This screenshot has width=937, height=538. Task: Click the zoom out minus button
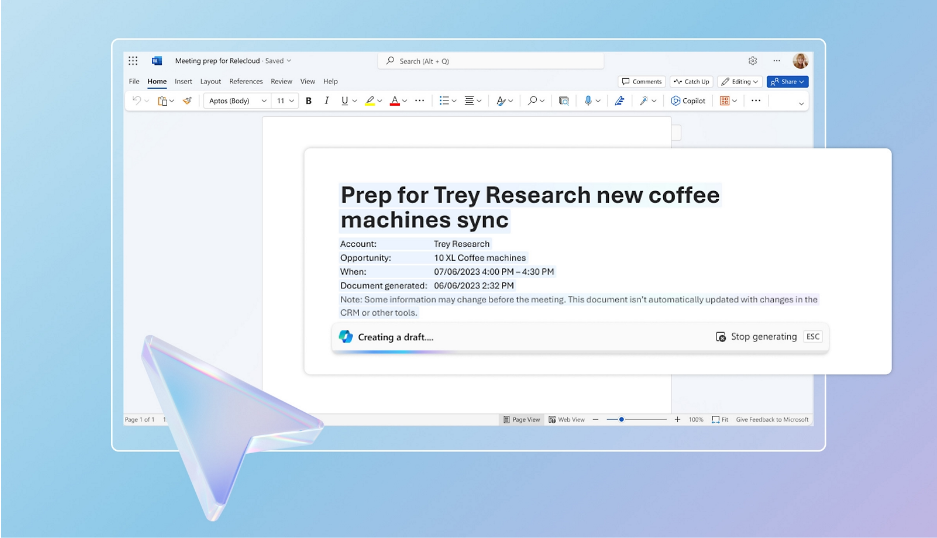click(x=595, y=420)
